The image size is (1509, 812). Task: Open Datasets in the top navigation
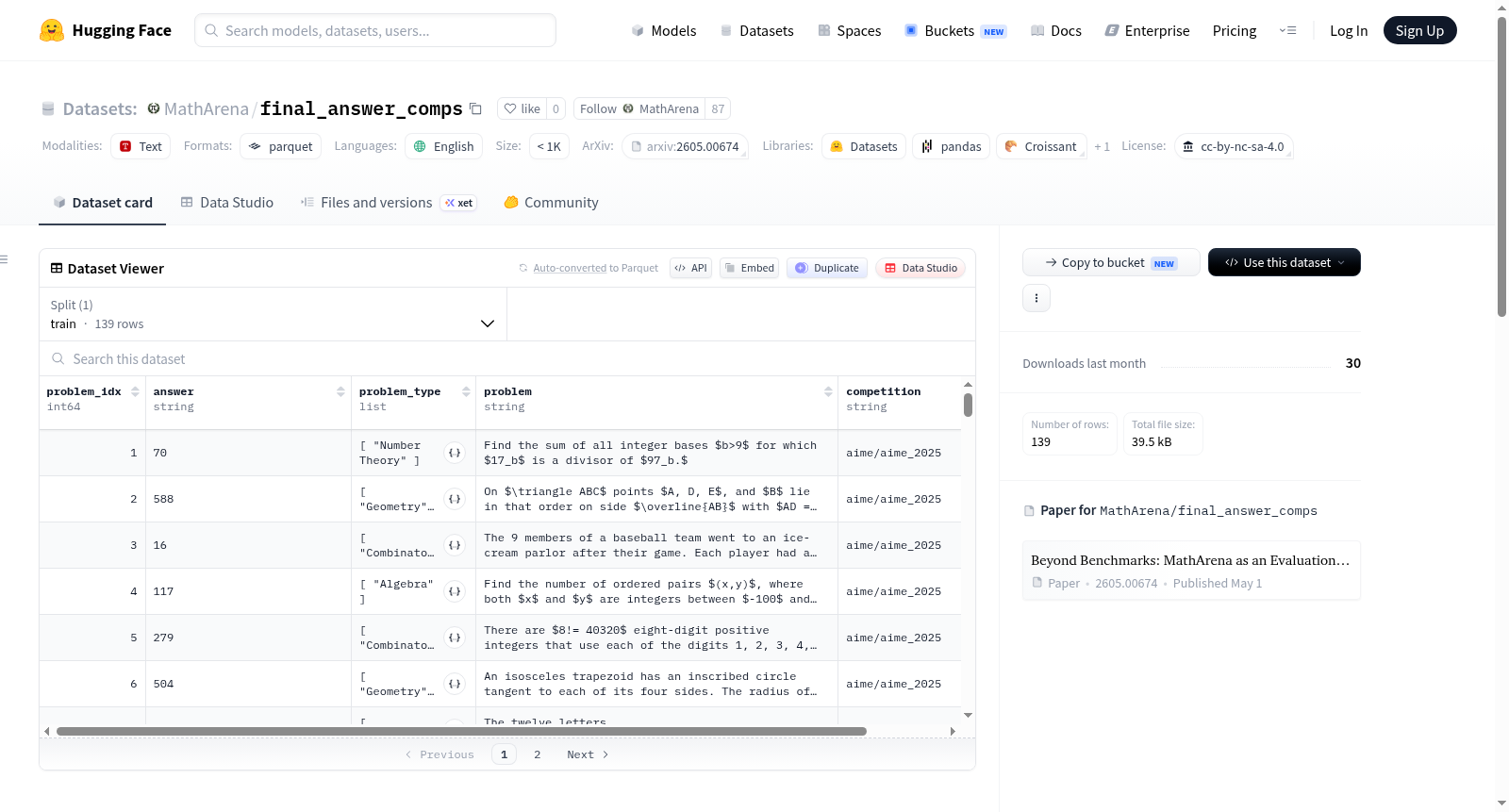756,30
